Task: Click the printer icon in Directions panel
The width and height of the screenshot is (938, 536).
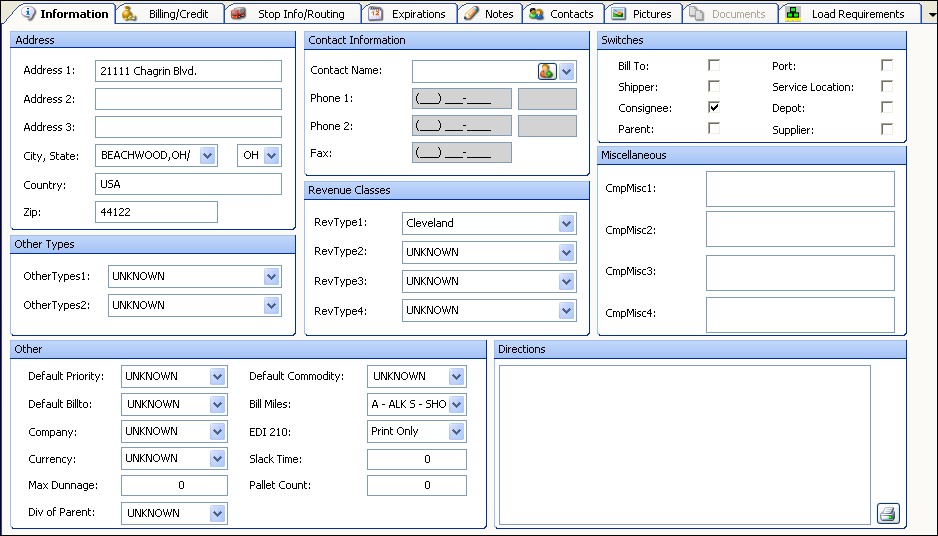Action: (x=887, y=514)
